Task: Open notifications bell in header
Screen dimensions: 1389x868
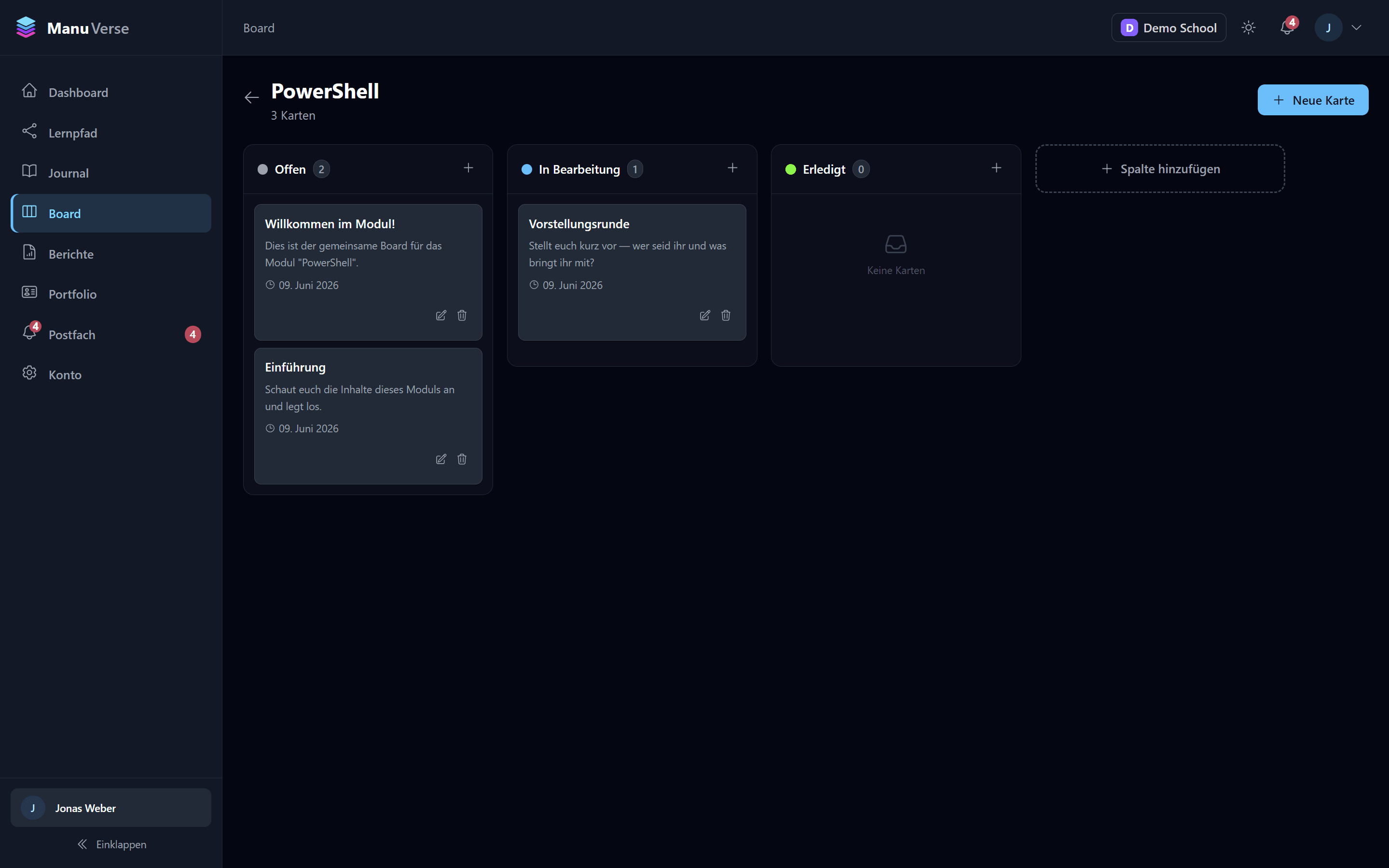Action: click(x=1287, y=28)
